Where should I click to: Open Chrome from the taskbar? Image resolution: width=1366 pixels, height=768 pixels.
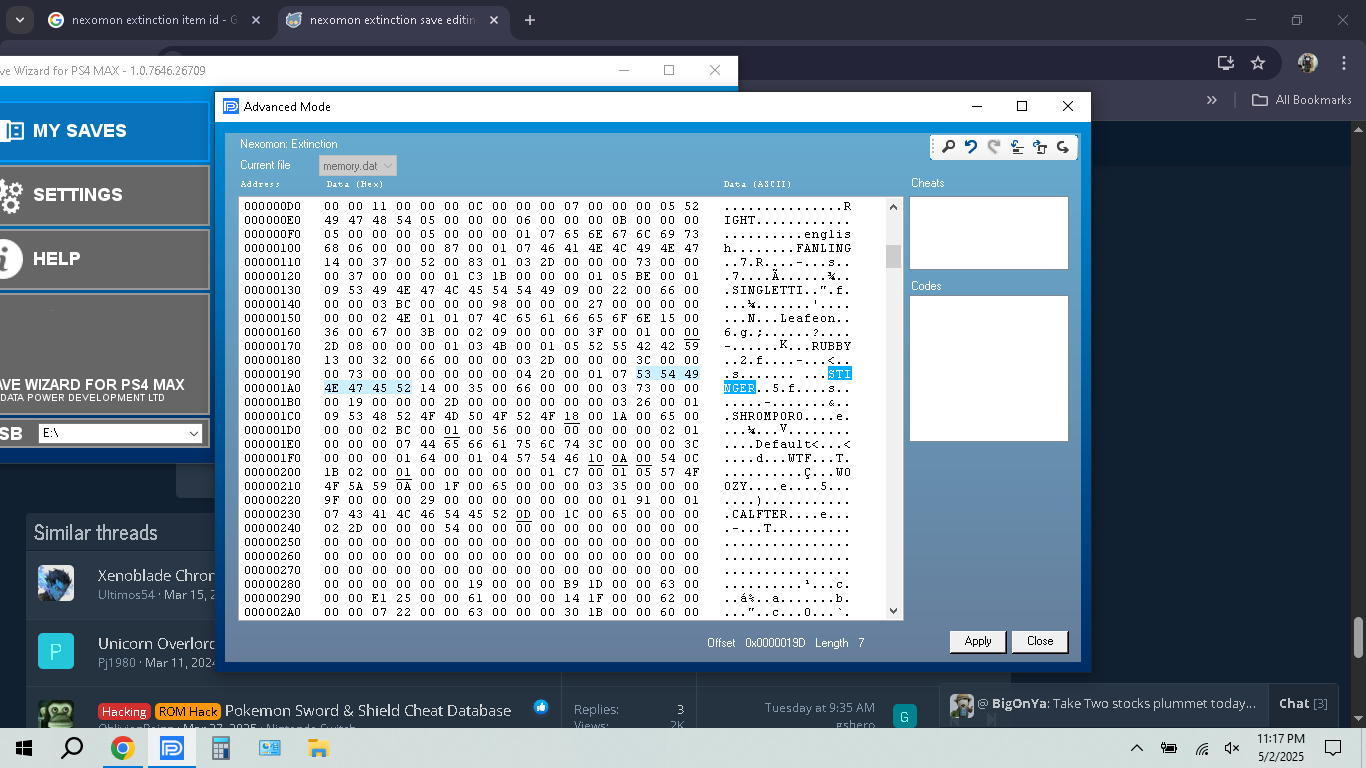123,748
